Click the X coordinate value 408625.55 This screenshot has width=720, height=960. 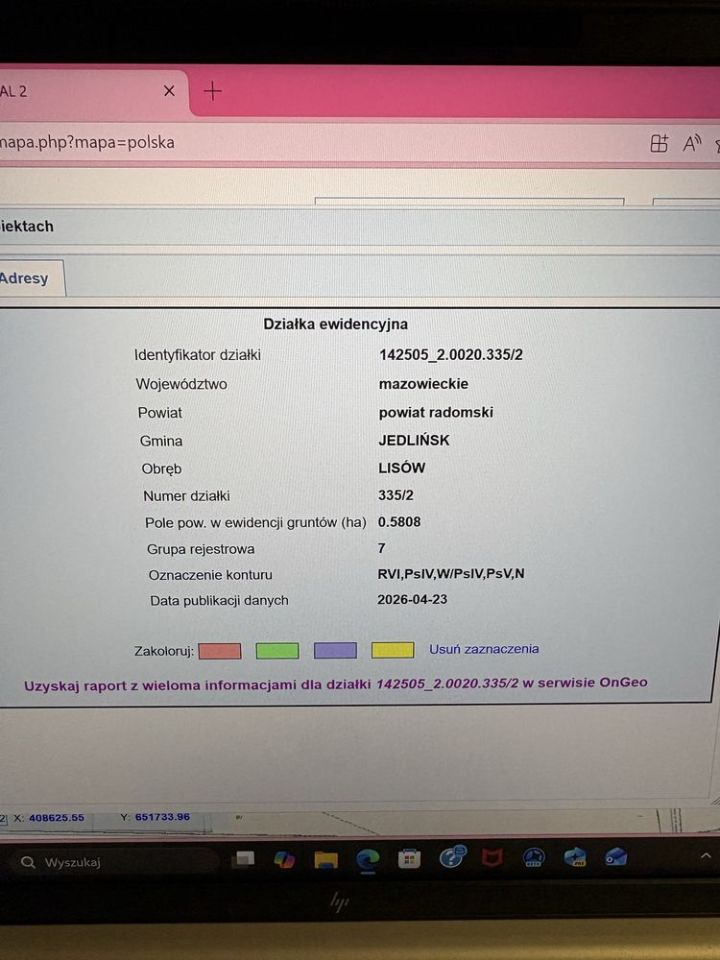click(x=56, y=817)
